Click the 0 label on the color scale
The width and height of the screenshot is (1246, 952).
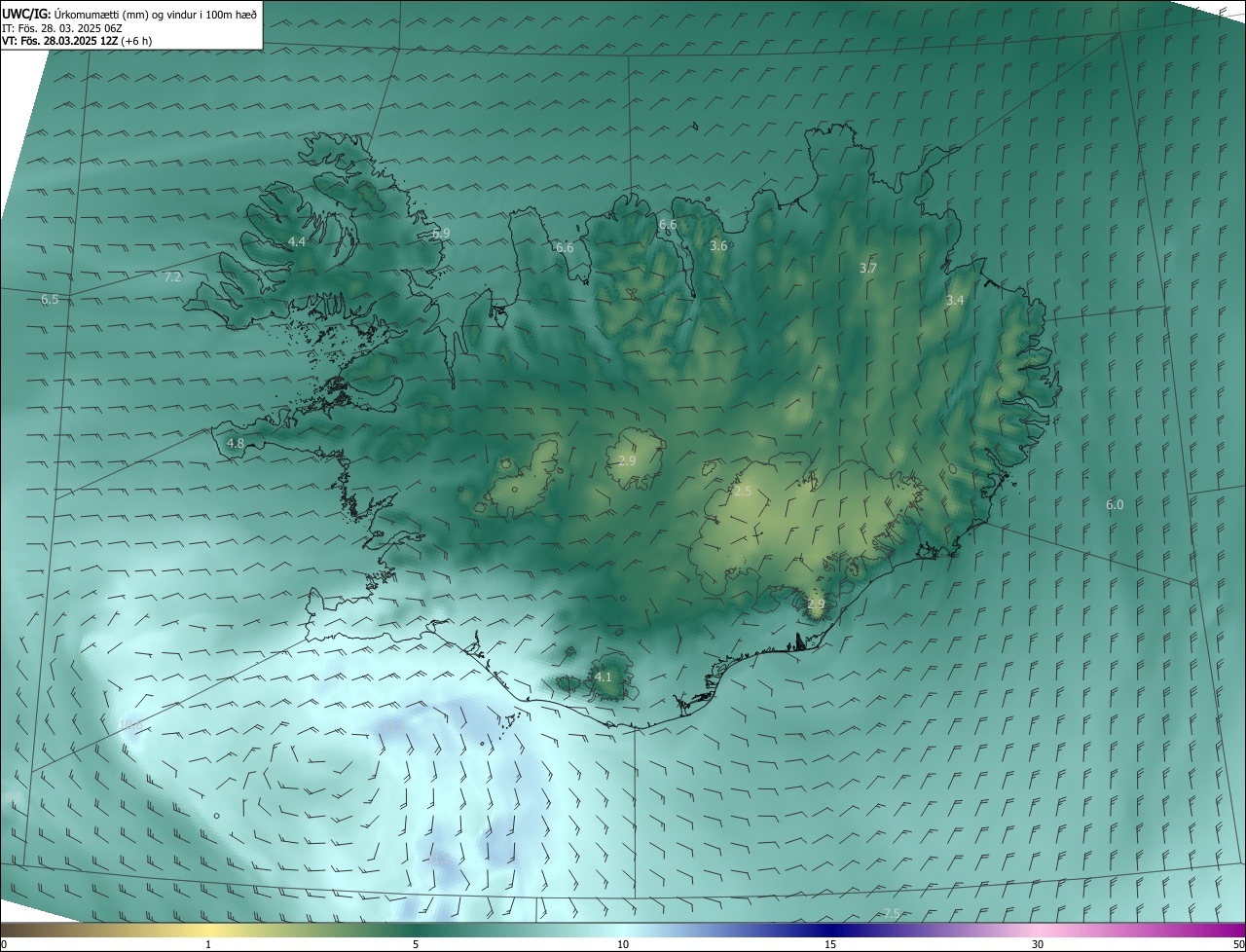[4, 944]
